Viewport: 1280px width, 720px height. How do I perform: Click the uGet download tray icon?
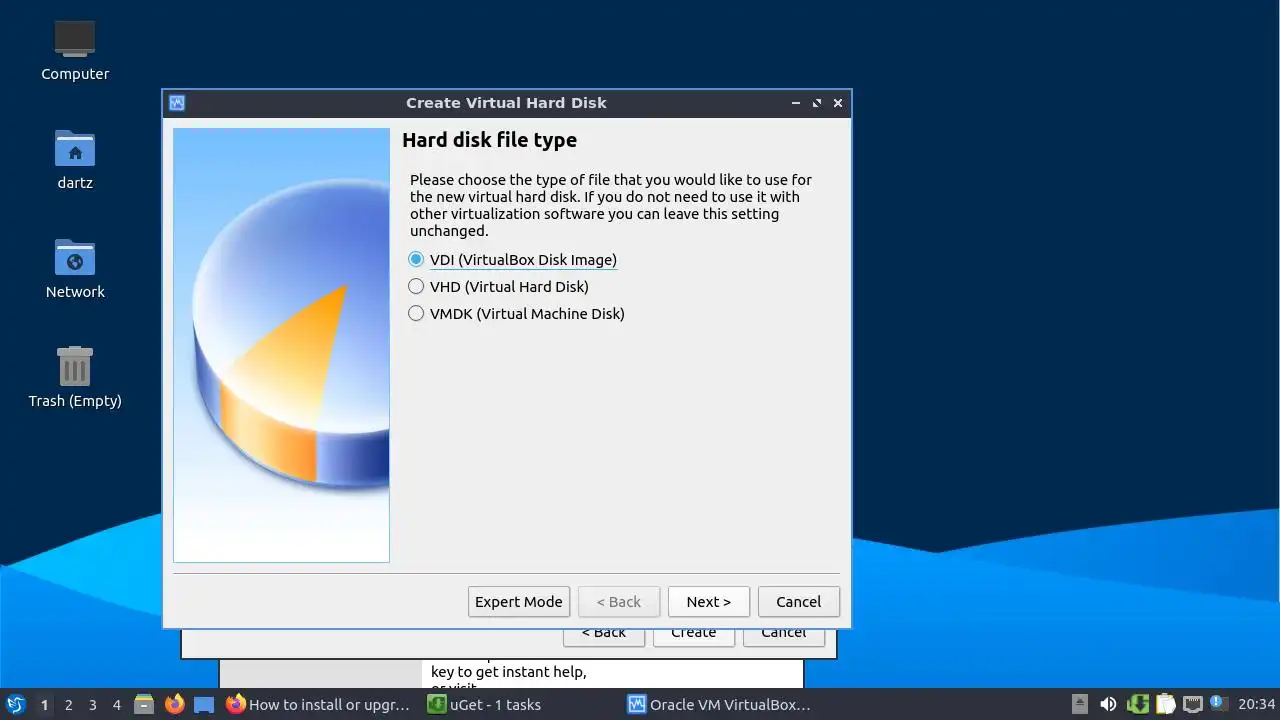point(1137,704)
